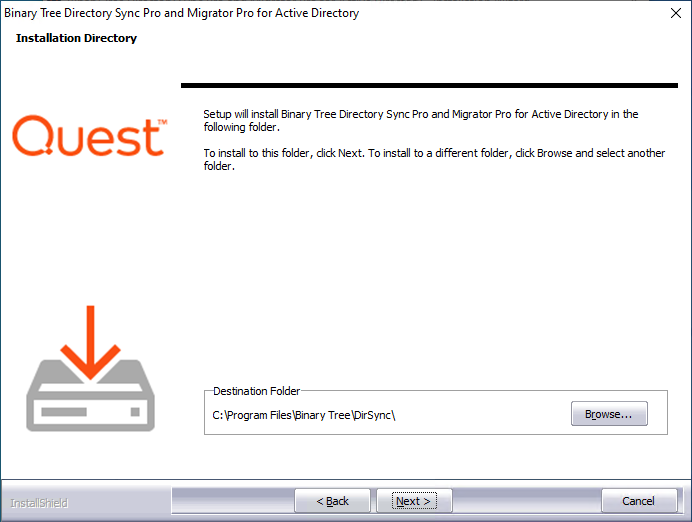Click the small square light on the drive icon
The height and width of the screenshot is (522, 692).
pos(135,412)
